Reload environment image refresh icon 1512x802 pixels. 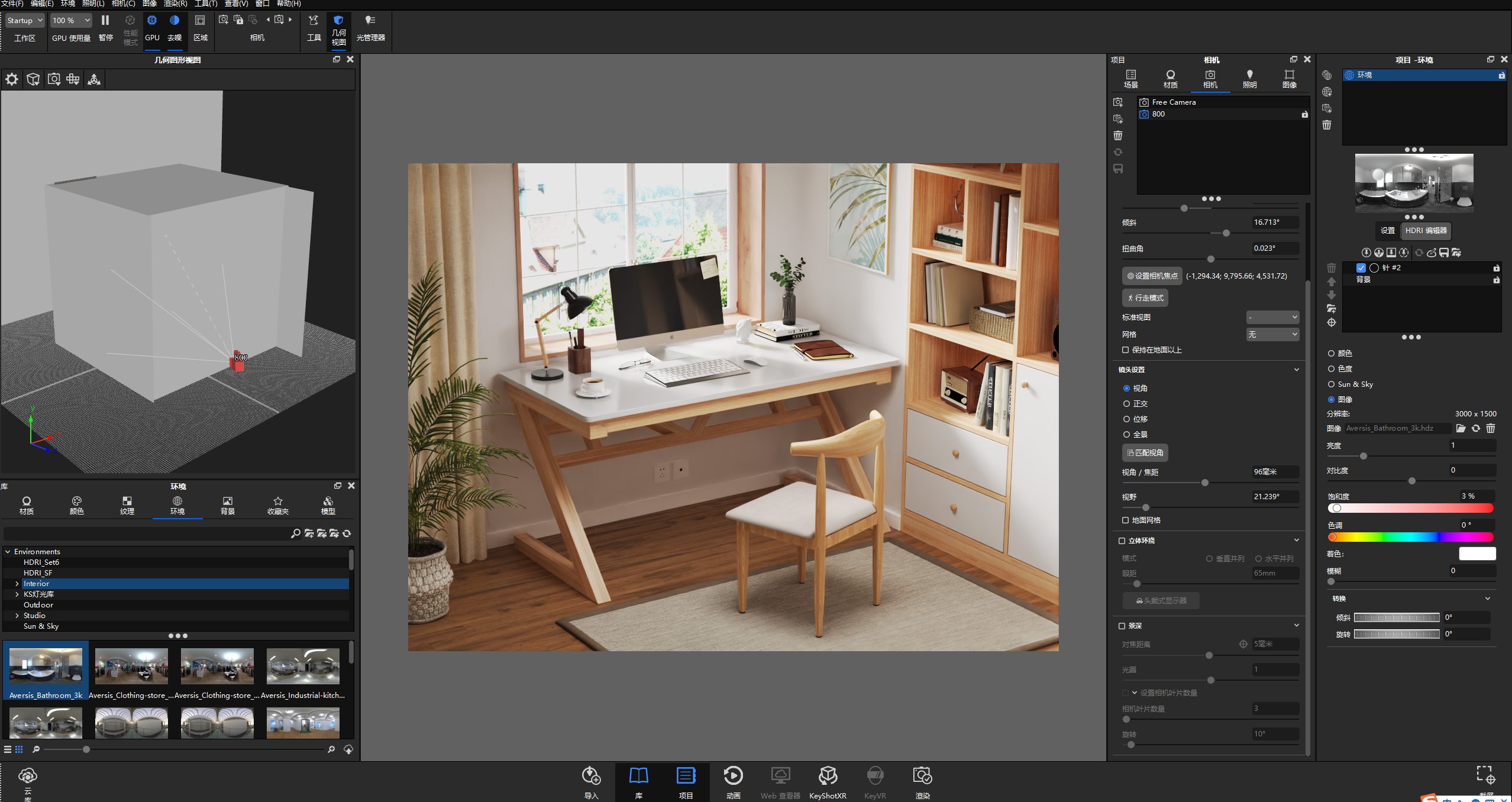(1476, 428)
